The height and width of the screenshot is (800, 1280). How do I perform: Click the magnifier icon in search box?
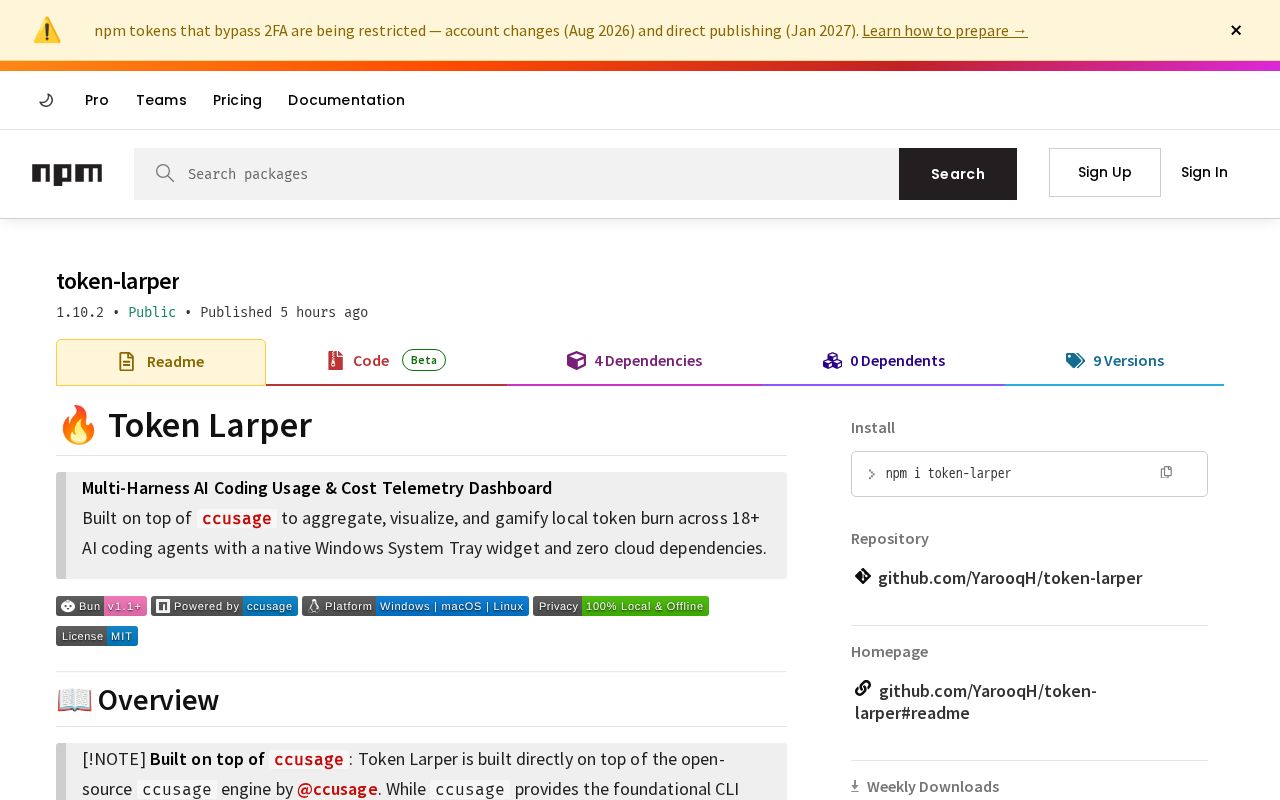(165, 174)
